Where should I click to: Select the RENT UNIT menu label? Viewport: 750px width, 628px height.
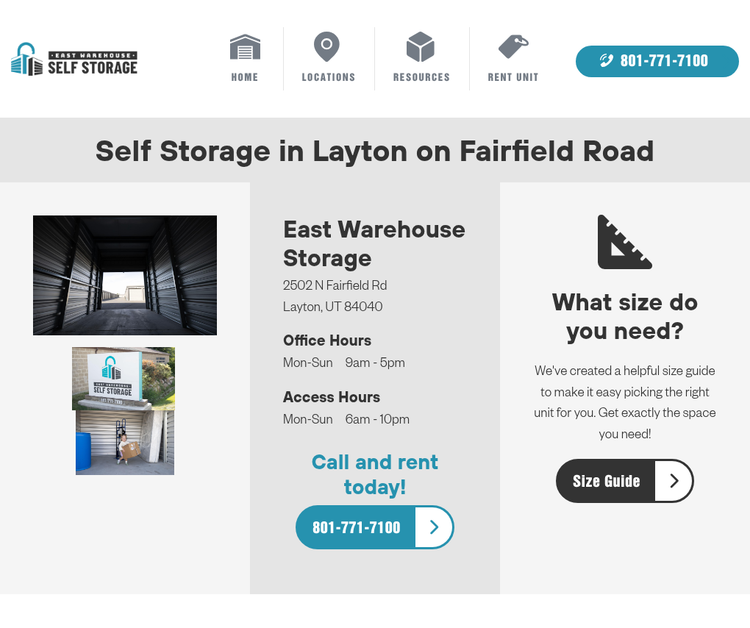point(513,77)
